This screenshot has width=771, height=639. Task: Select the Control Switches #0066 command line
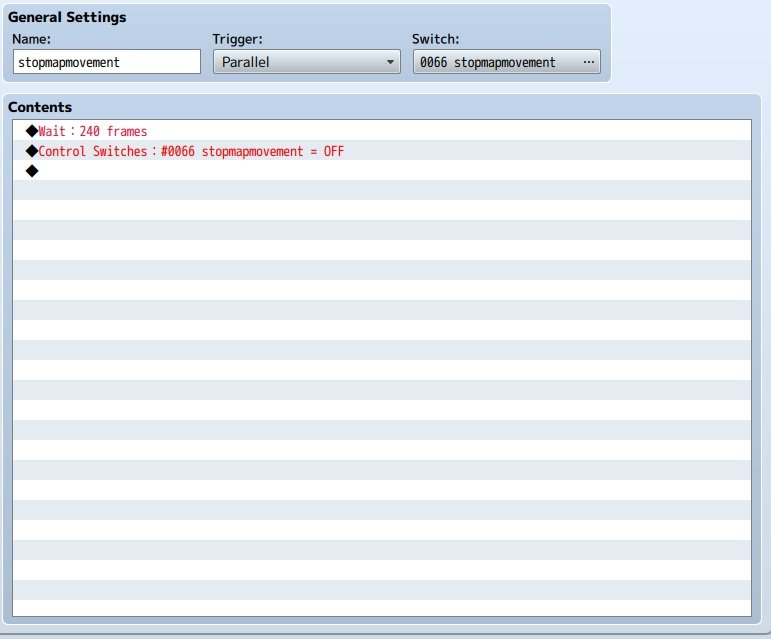[382, 151]
